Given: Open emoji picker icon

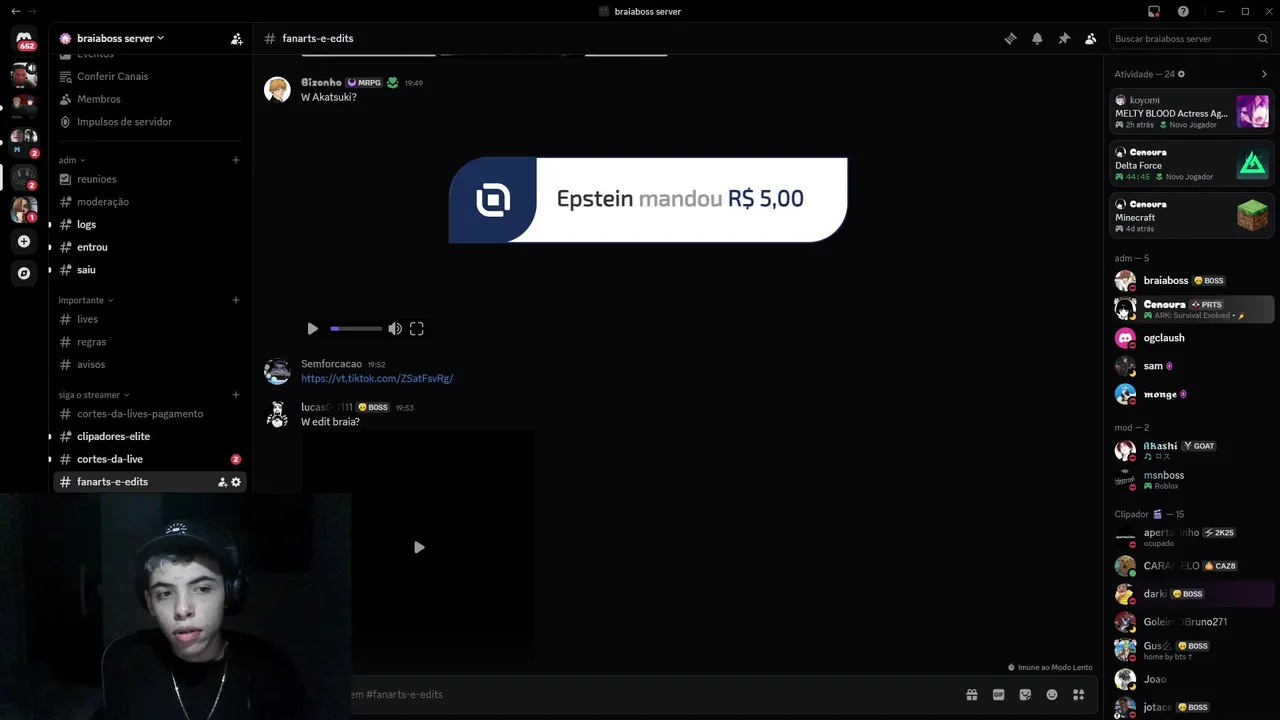Looking at the screenshot, I should 1052,694.
